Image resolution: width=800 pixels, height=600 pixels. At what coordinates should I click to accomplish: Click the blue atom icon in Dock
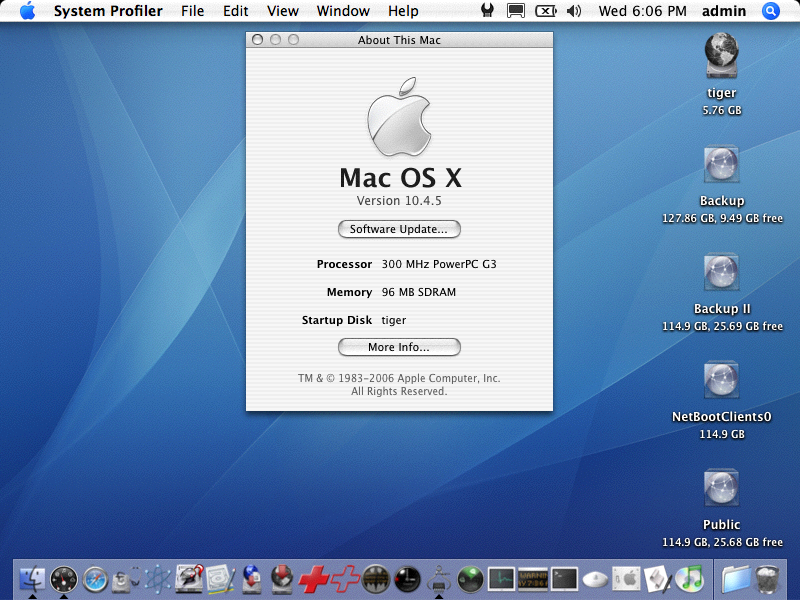tap(158, 580)
